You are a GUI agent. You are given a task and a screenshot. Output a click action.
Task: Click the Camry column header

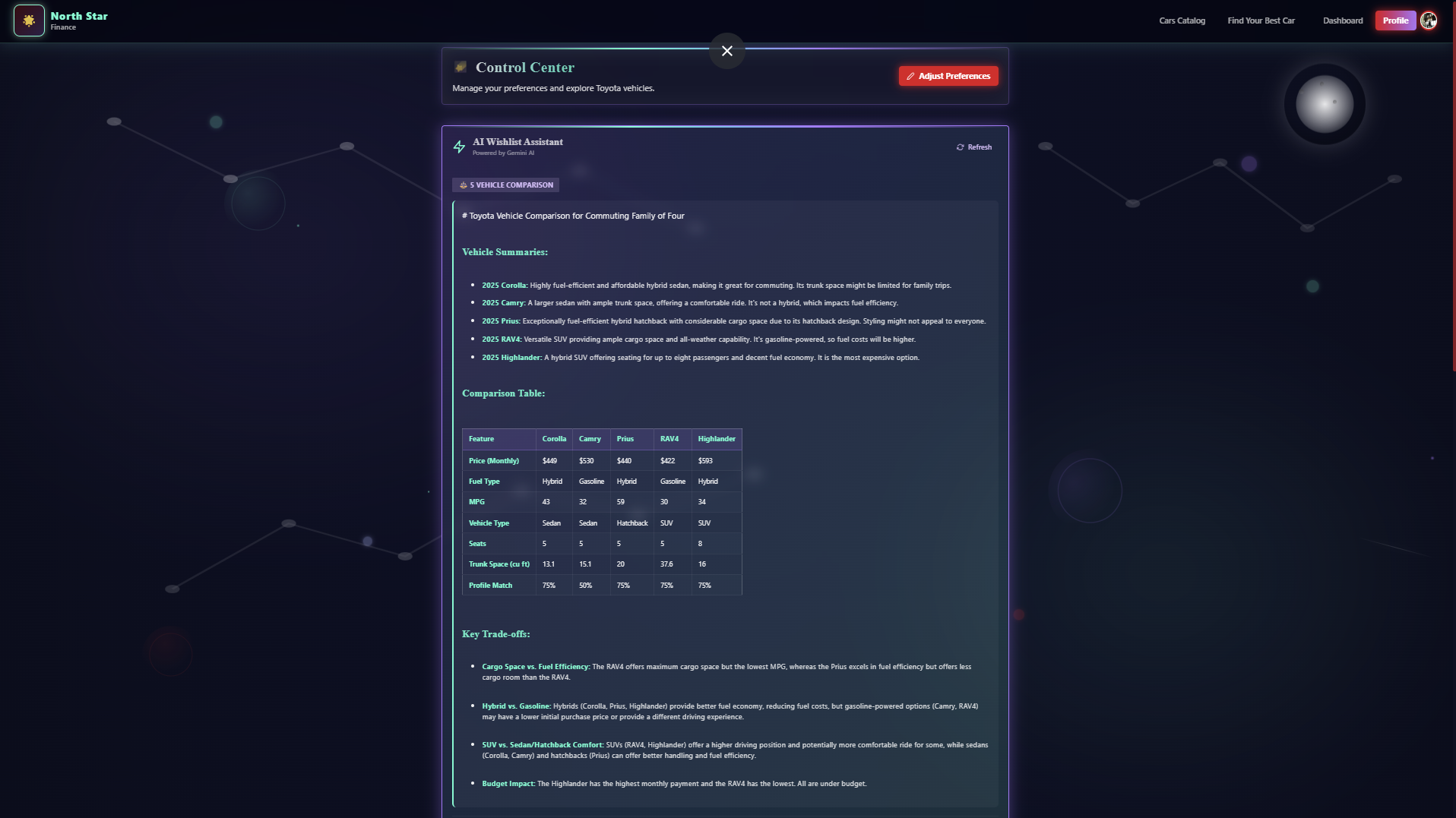coord(590,439)
